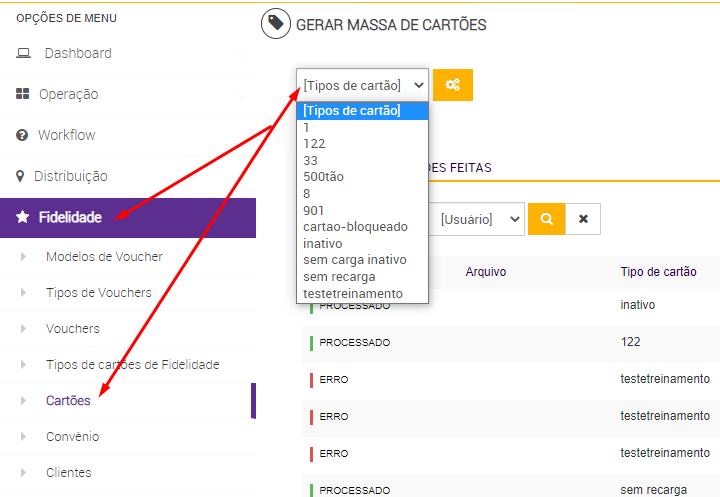Viewport: 720px width, 497px height.
Task: Click the arrow before Convênio
Action: [23, 437]
